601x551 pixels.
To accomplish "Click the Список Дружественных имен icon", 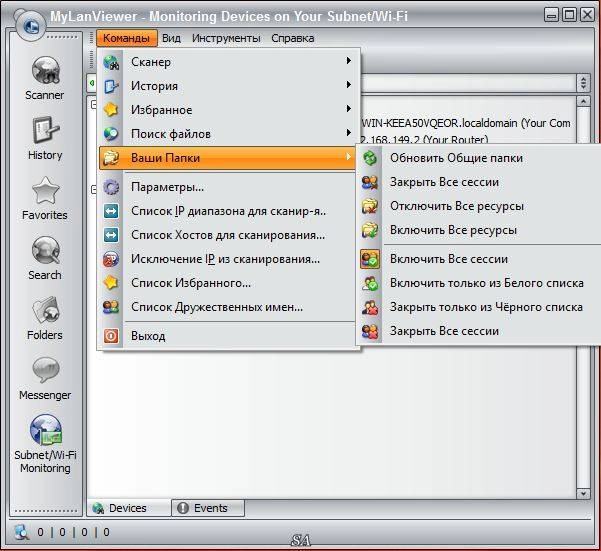I will pos(111,307).
